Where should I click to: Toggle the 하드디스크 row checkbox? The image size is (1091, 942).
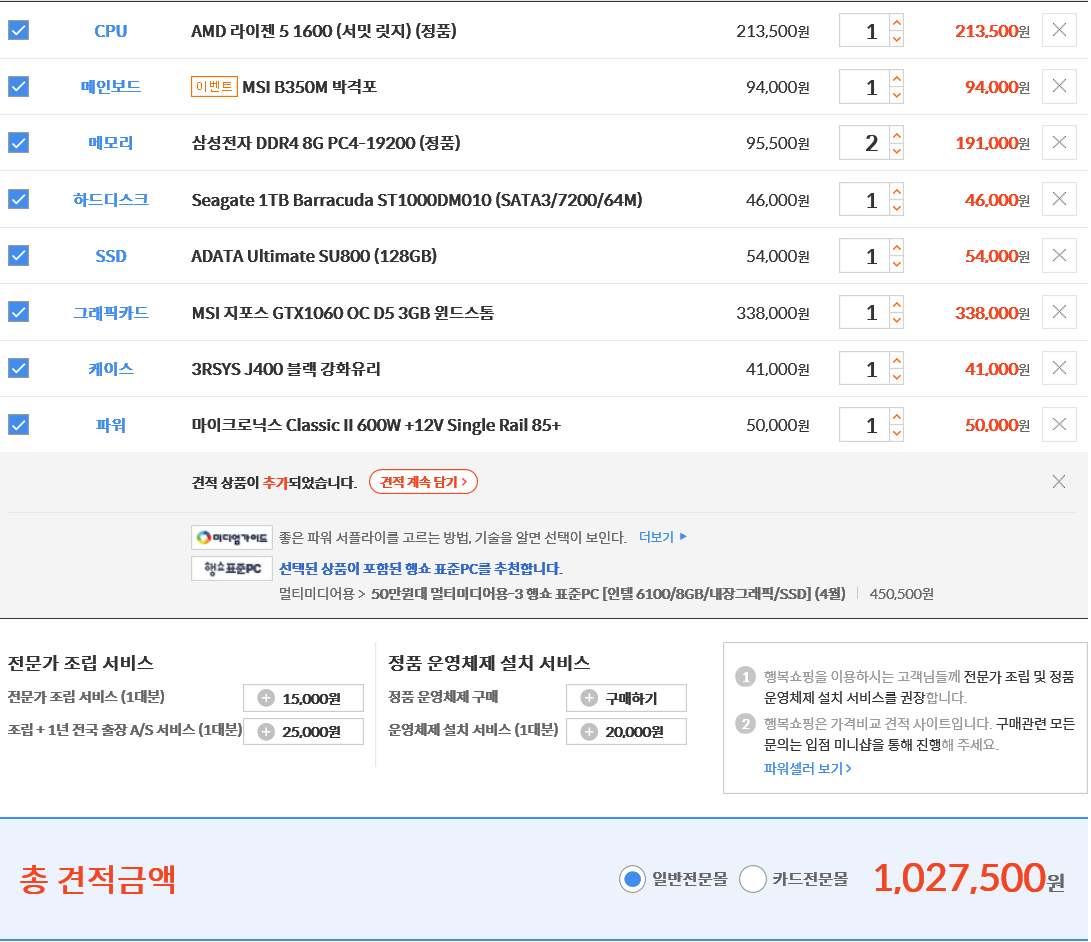click(x=19, y=200)
